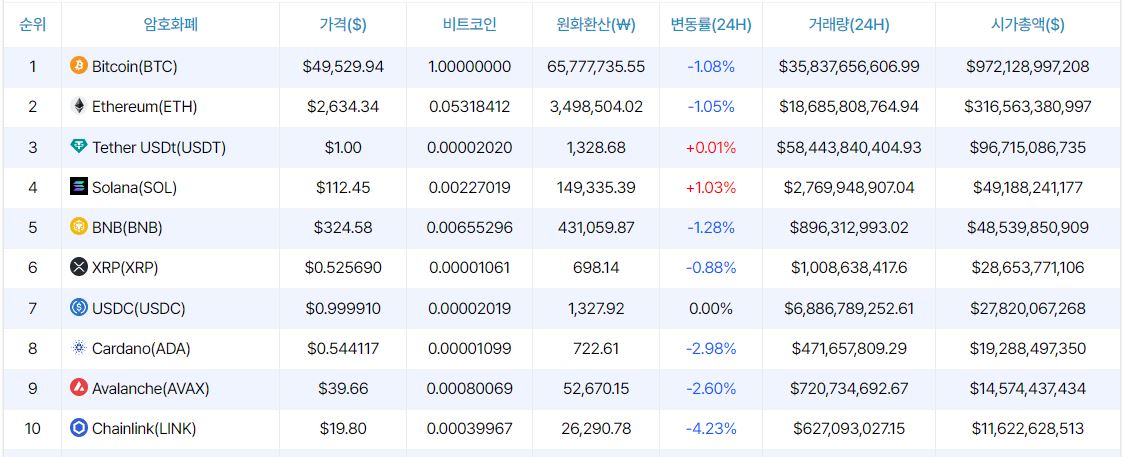Viewport: 1129px width, 457px height.
Task: Click the BNB yellow logo icon
Action: (x=78, y=227)
